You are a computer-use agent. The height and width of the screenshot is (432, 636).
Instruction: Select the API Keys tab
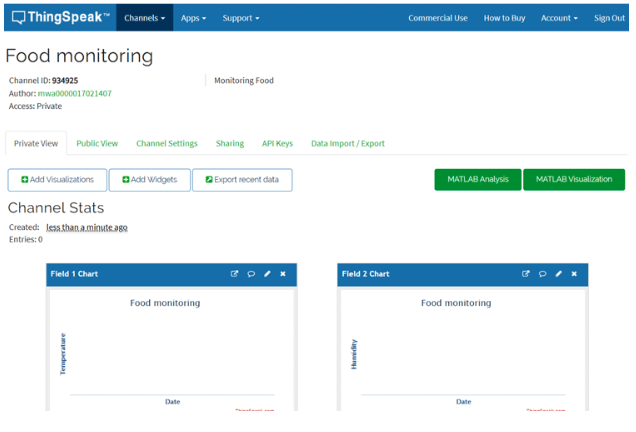[x=277, y=144]
